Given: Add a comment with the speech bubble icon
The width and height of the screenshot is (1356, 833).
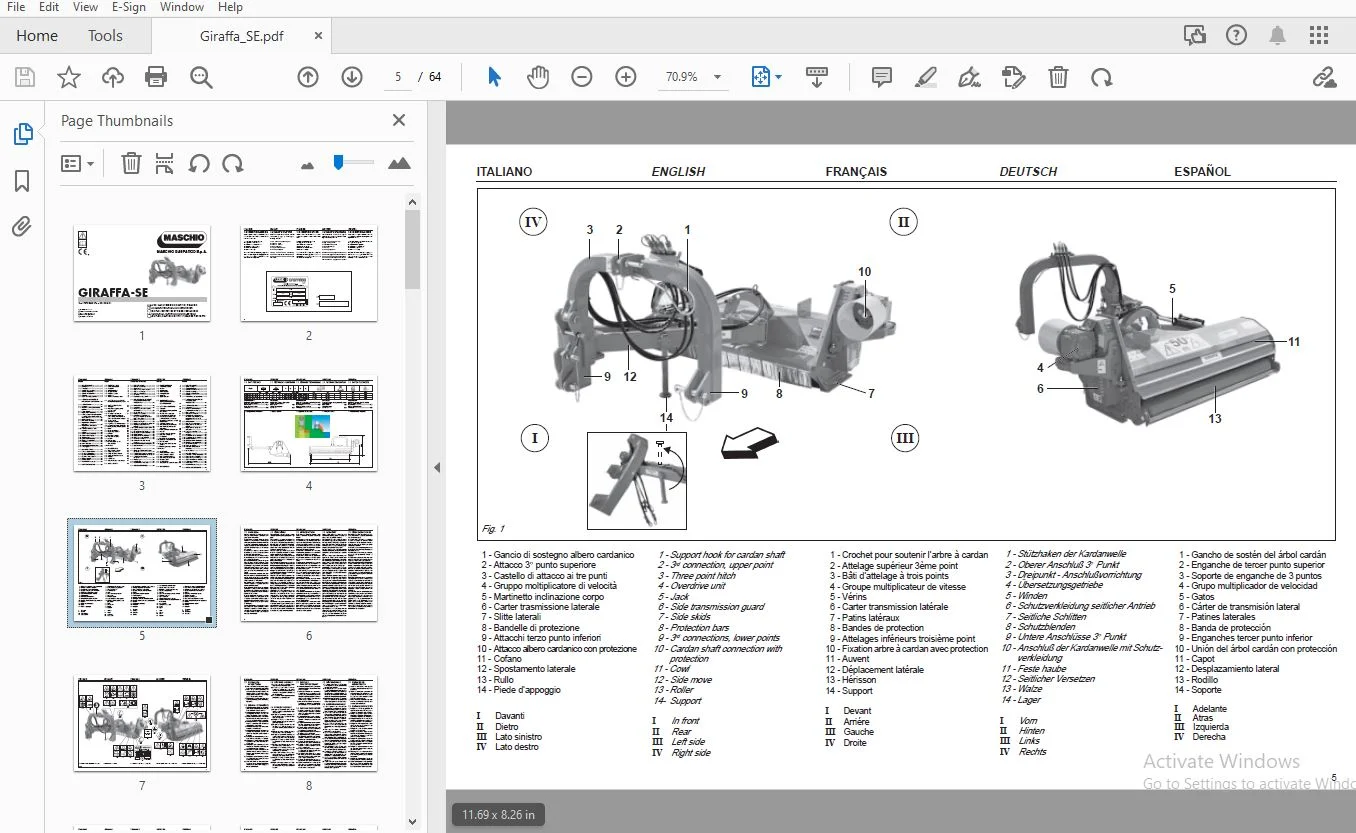Looking at the screenshot, I should tap(882, 77).
